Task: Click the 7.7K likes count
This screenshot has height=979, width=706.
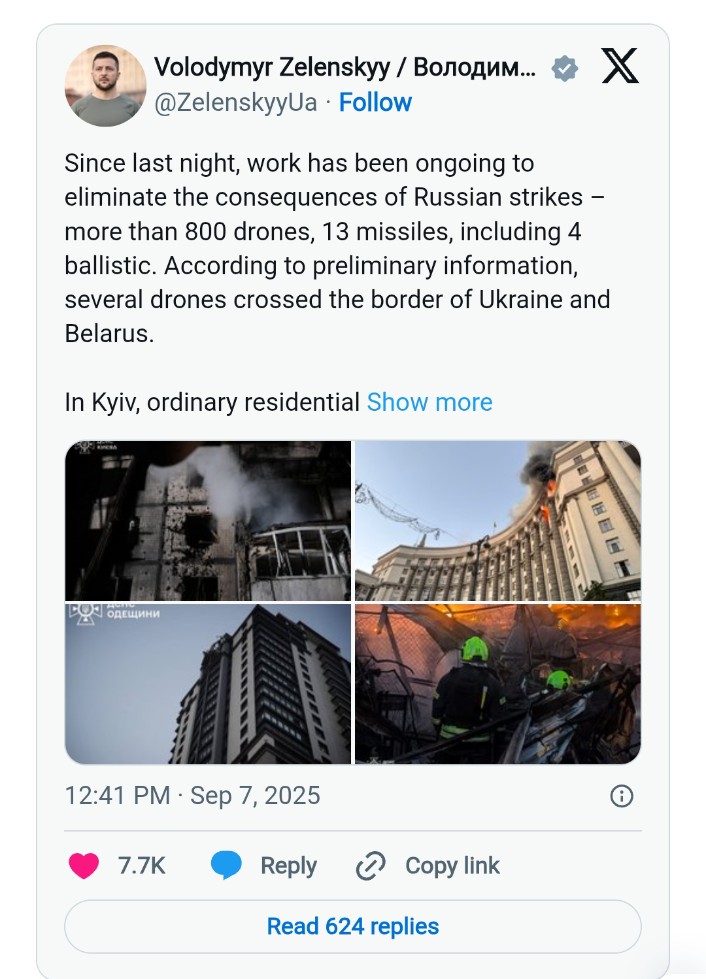Action: (x=142, y=866)
